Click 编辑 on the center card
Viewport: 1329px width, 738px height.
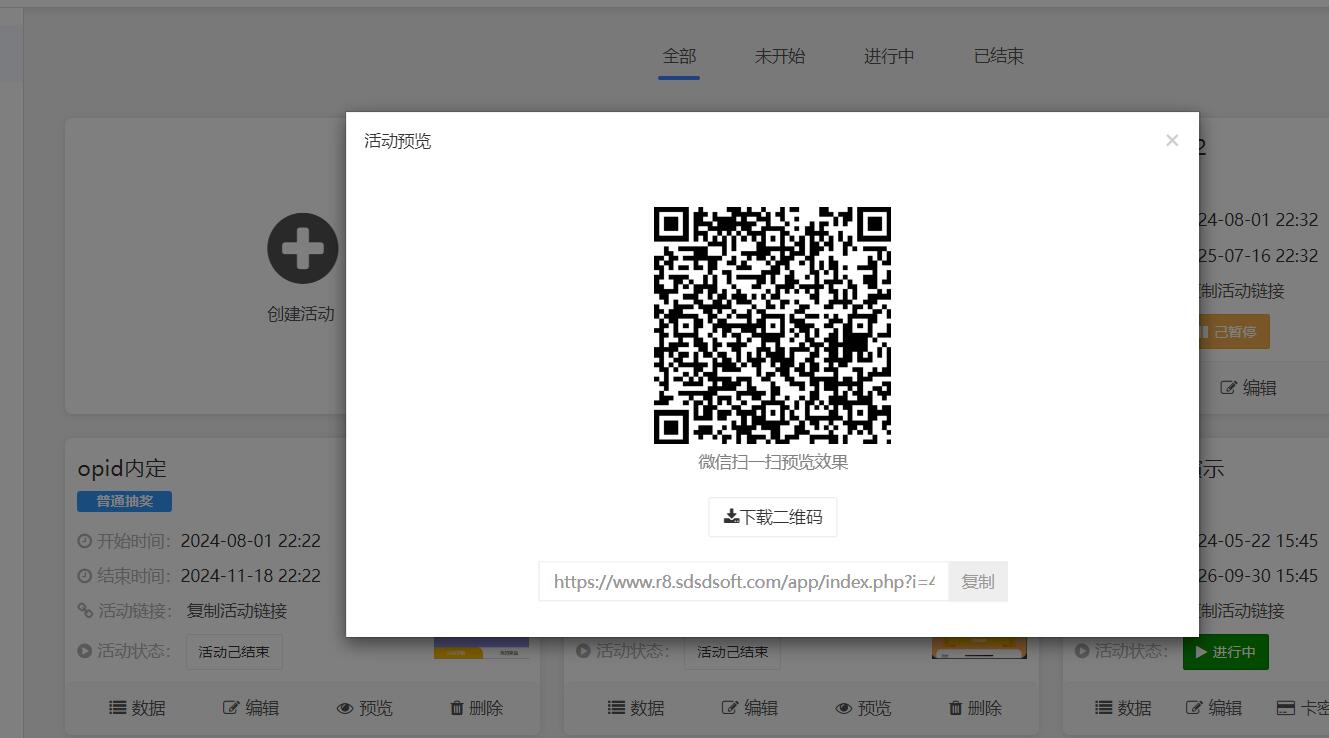click(750, 708)
